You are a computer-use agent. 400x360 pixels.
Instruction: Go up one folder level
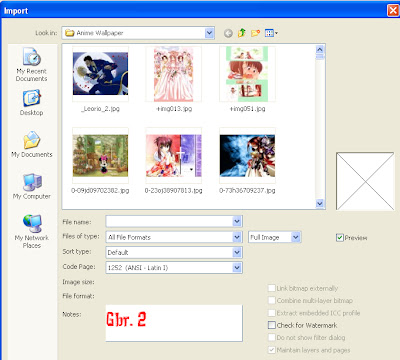tap(242, 33)
